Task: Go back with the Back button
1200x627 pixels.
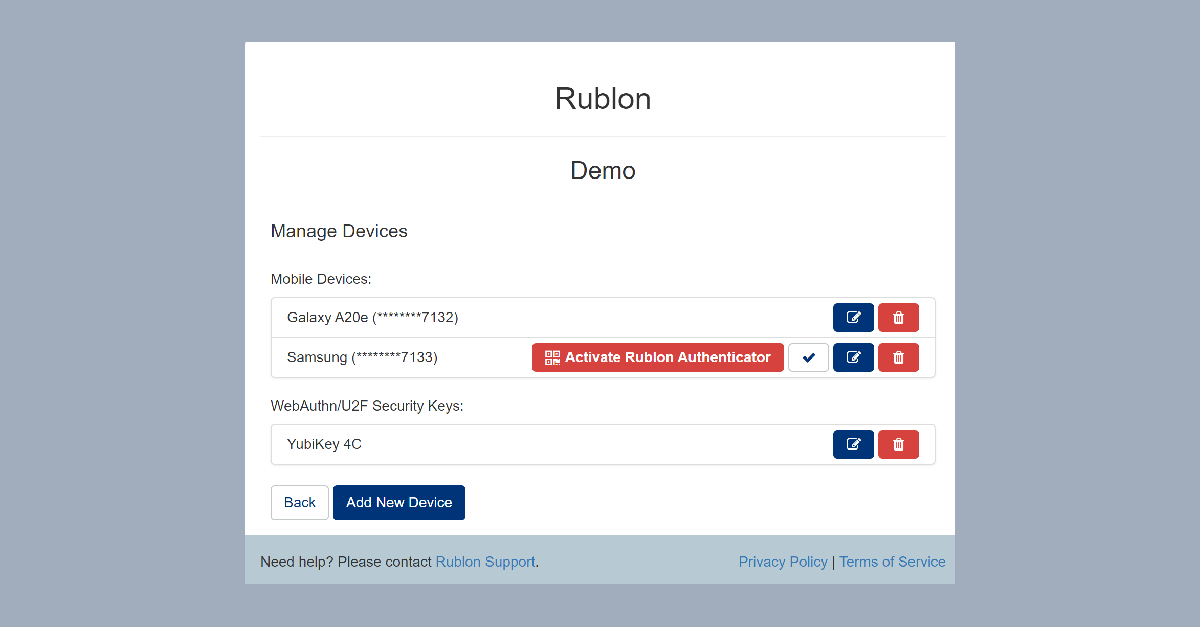Action: pyautogui.click(x=299, y=502)
